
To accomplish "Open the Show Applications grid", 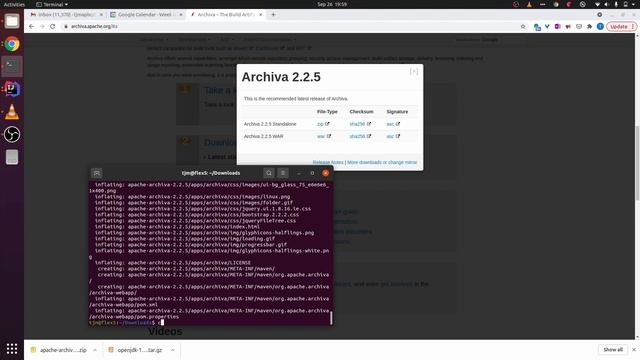I will coord(12,349).
